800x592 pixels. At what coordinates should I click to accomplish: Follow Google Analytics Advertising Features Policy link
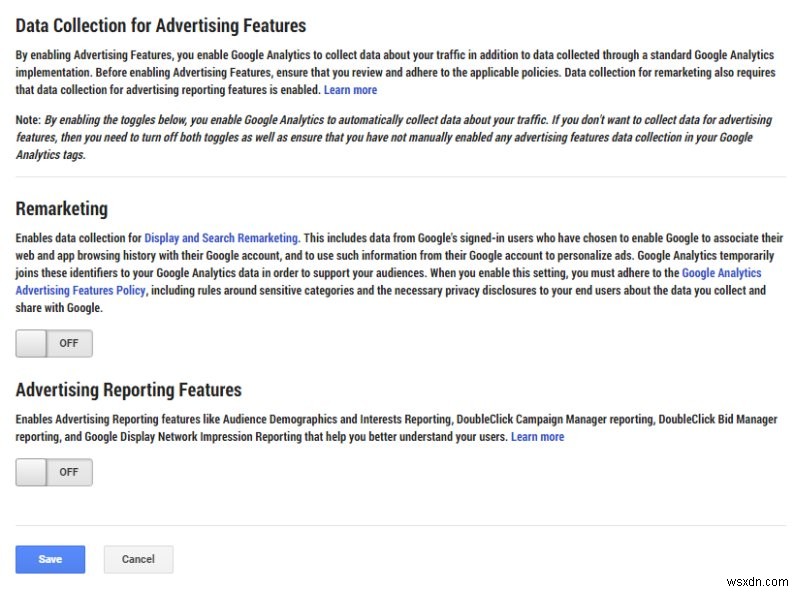coord(80,290)
